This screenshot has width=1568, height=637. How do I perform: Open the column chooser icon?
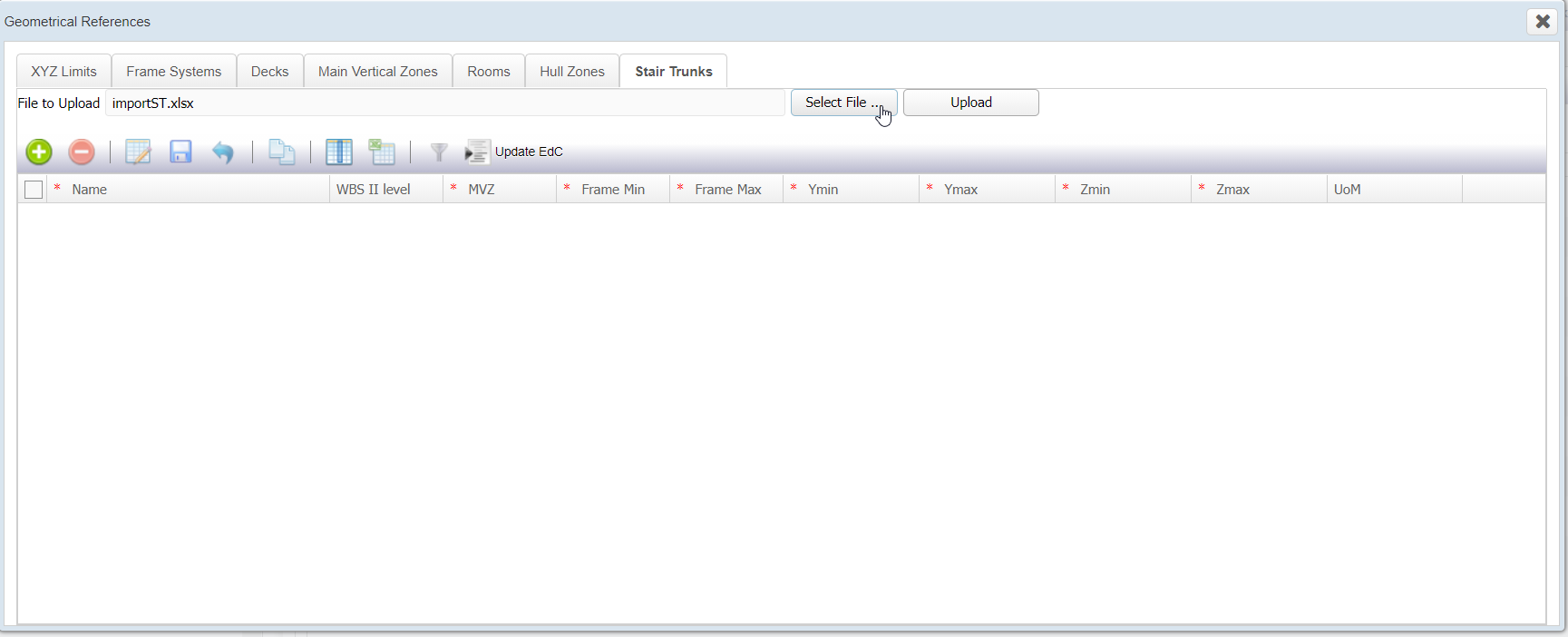pos(339,152)
